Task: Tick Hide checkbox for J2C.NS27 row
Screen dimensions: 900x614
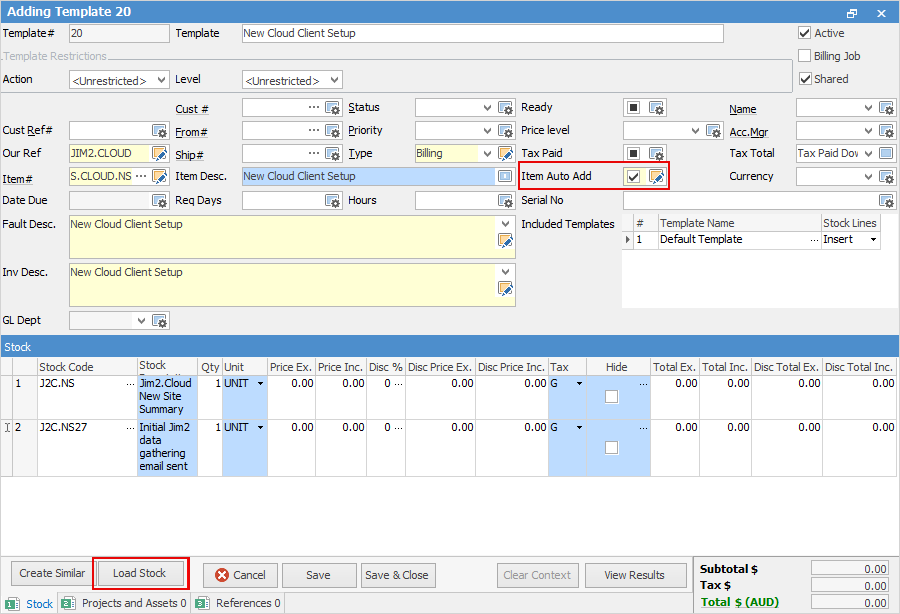Action: click(612, 448)
